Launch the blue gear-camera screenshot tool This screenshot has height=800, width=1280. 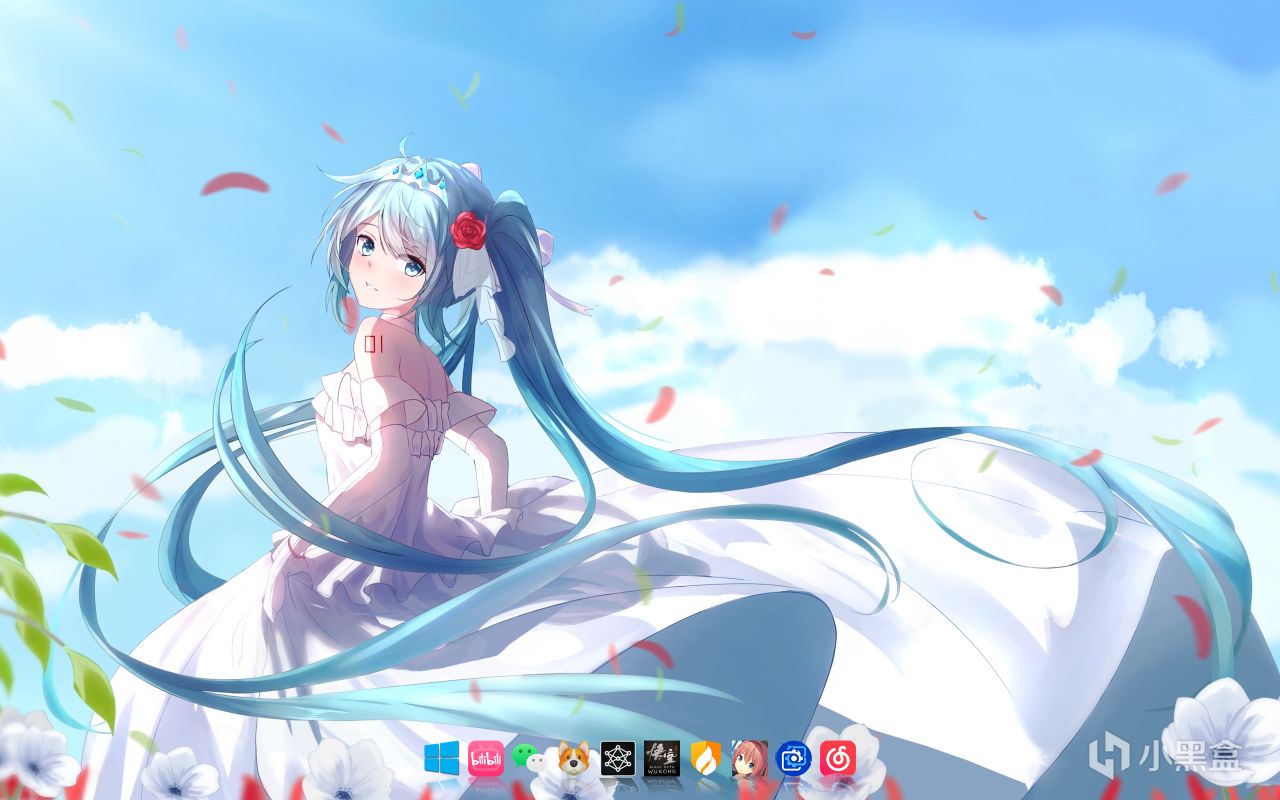coord(794,758)
